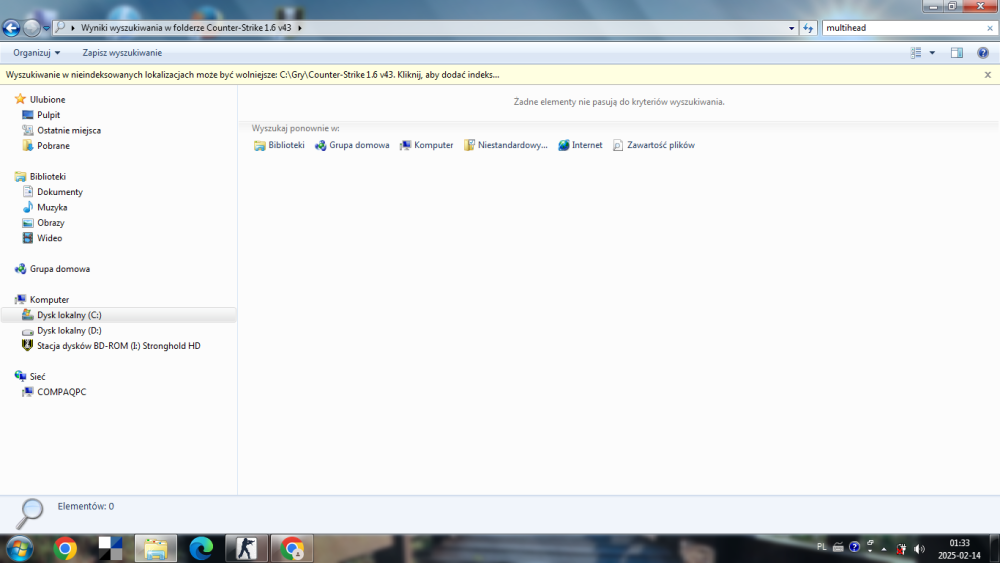The width and height of the screenshot is (1000, 563).
Task: Open the address bar history dropdown arrow
Action: click(792, 28)
